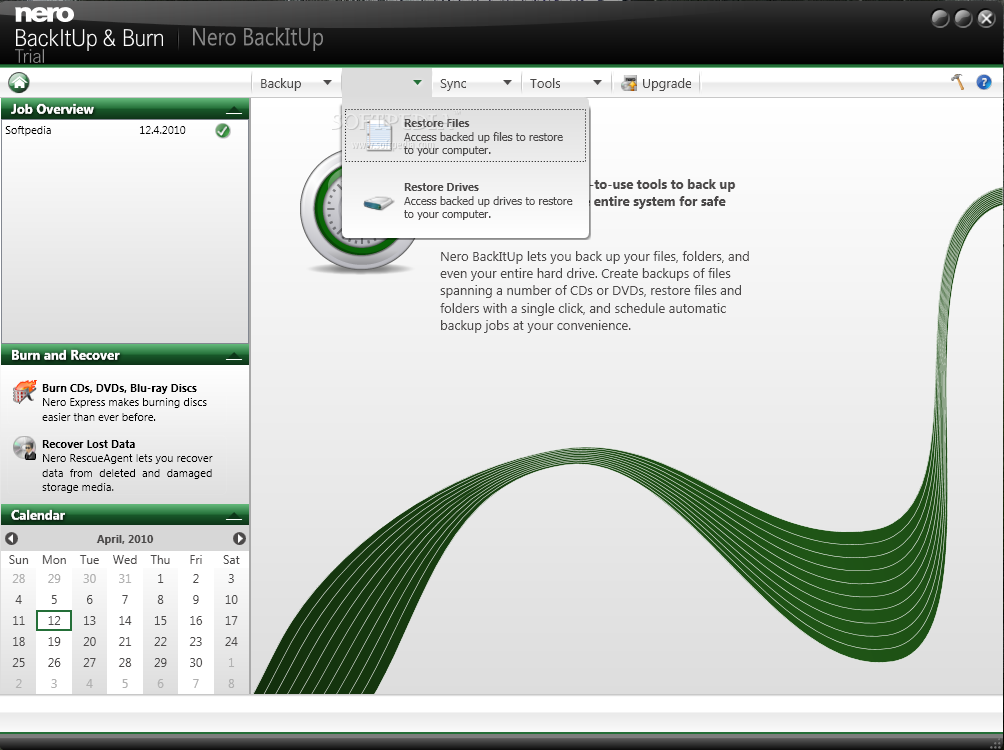
Task: Select April 10 in the calendar
Action: tap(231, 600)
